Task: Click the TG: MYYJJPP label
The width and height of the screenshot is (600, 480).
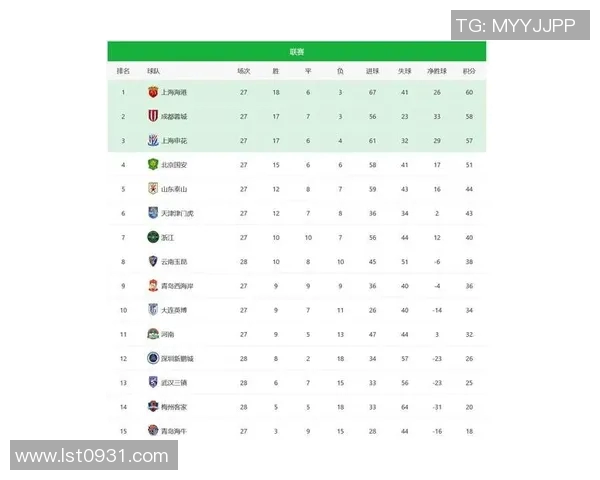Action: (x=515, y=25)
